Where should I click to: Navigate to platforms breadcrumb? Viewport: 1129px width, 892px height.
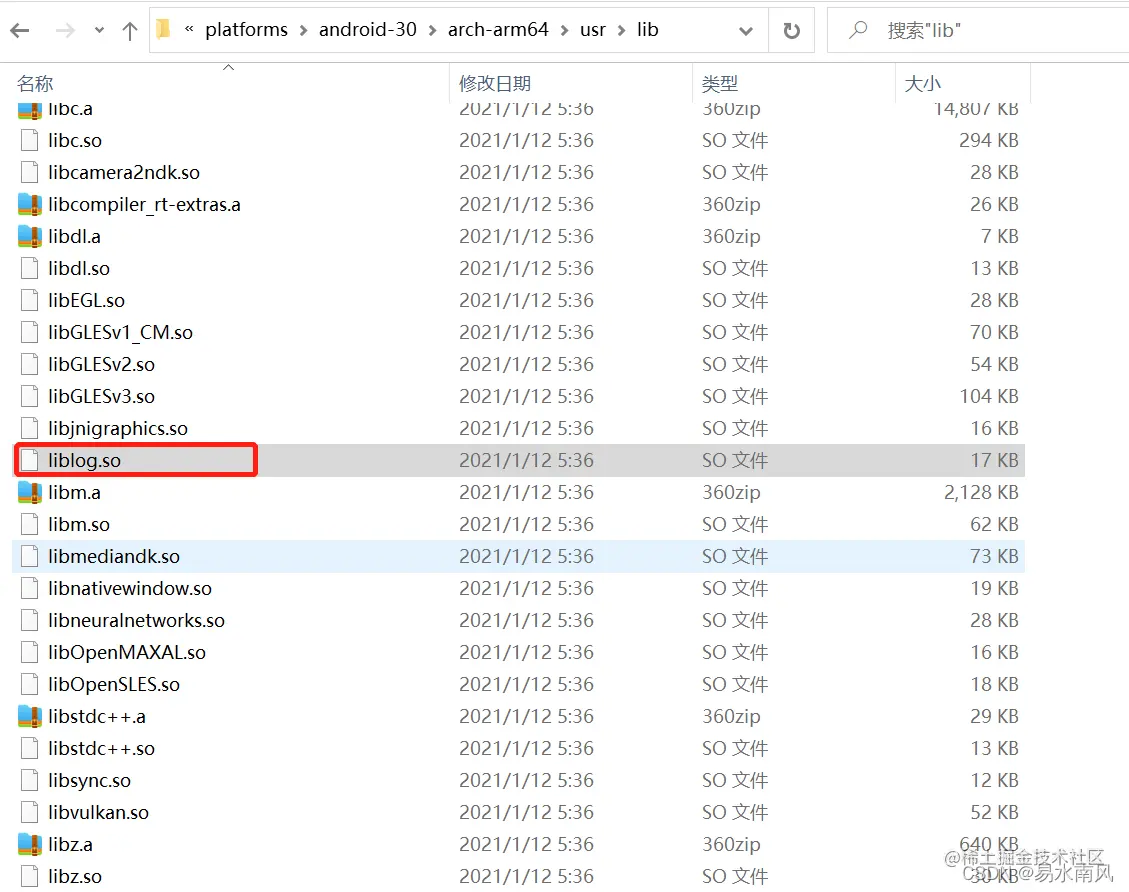(246, 30)
